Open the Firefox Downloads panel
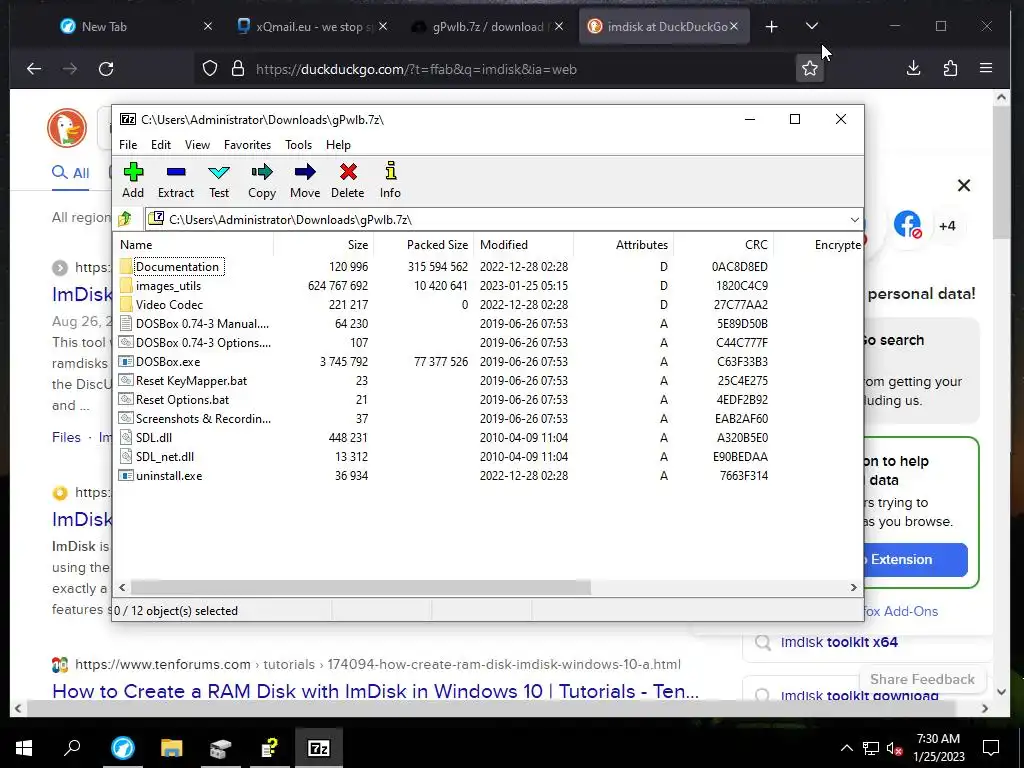The width and height of the screenshot is (1024, 768). 914,68
